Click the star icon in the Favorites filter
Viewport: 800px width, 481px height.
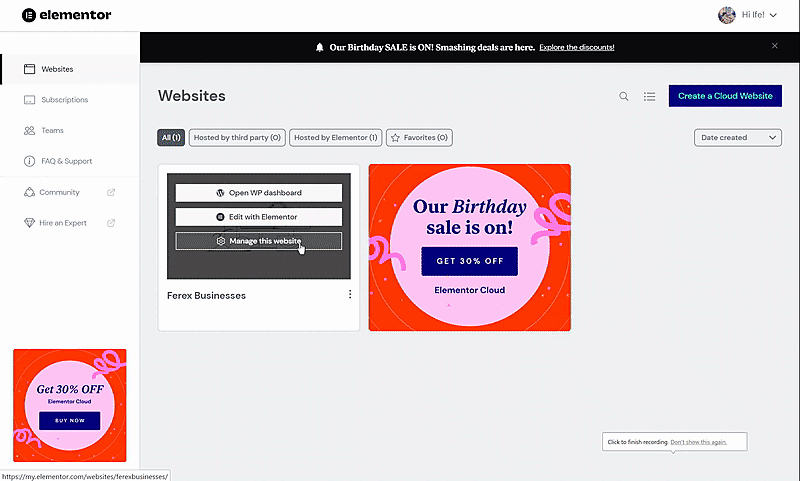tap(395, 138)
